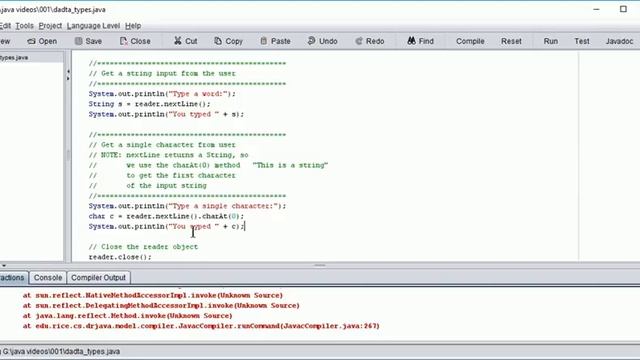Click the stack trace line 'NativeMethodAccessorImpl.invoke'

click(x=153, y=296)
